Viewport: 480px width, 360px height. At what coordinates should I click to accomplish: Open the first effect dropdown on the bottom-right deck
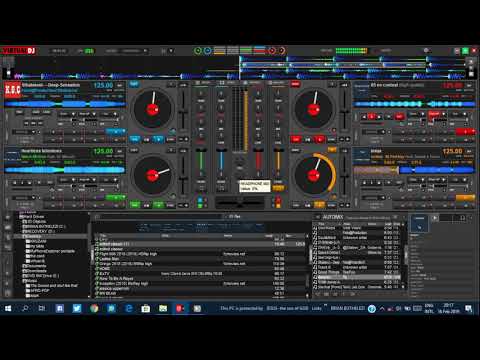(416, 180)
